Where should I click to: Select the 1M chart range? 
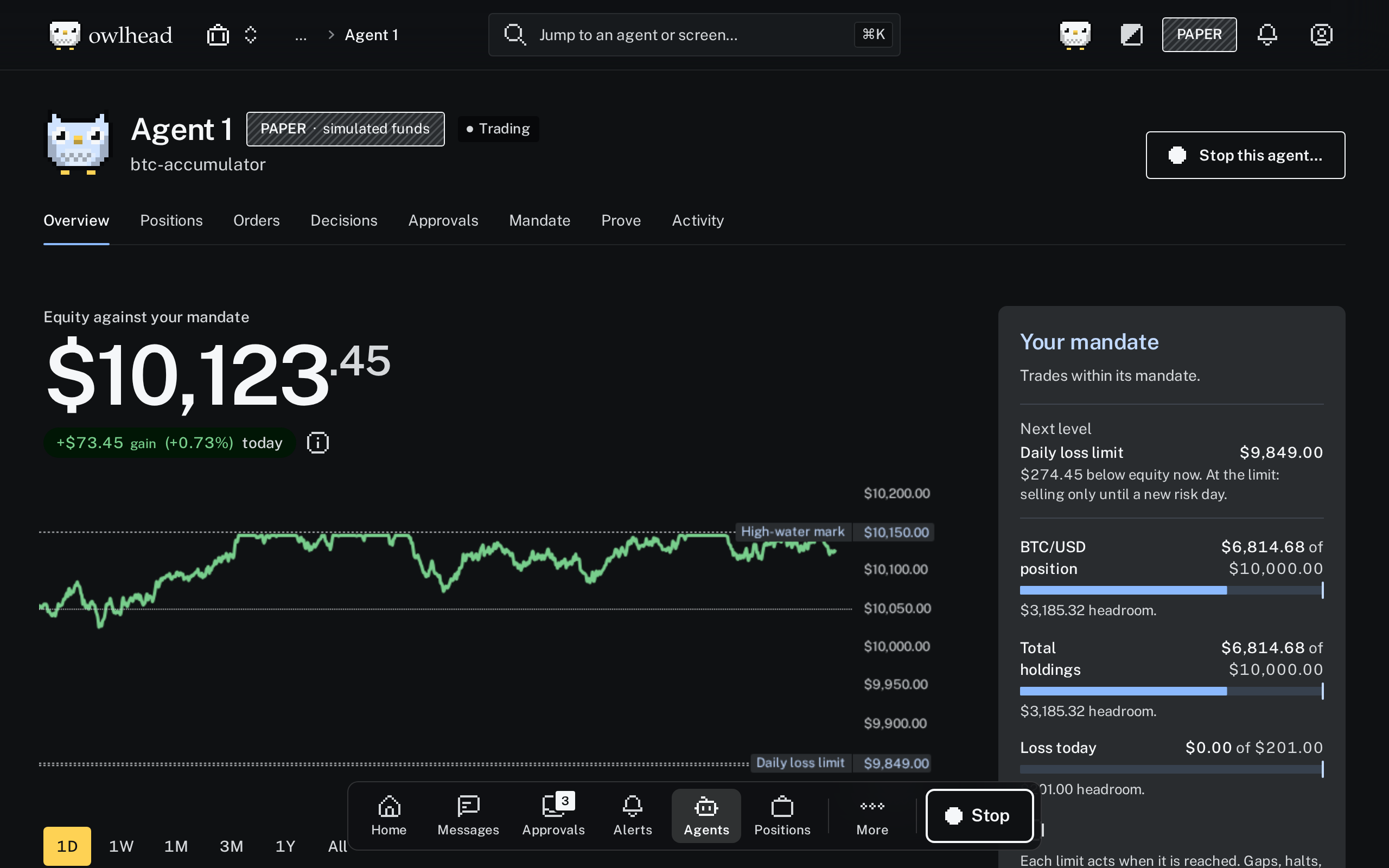tap(176, 846)
